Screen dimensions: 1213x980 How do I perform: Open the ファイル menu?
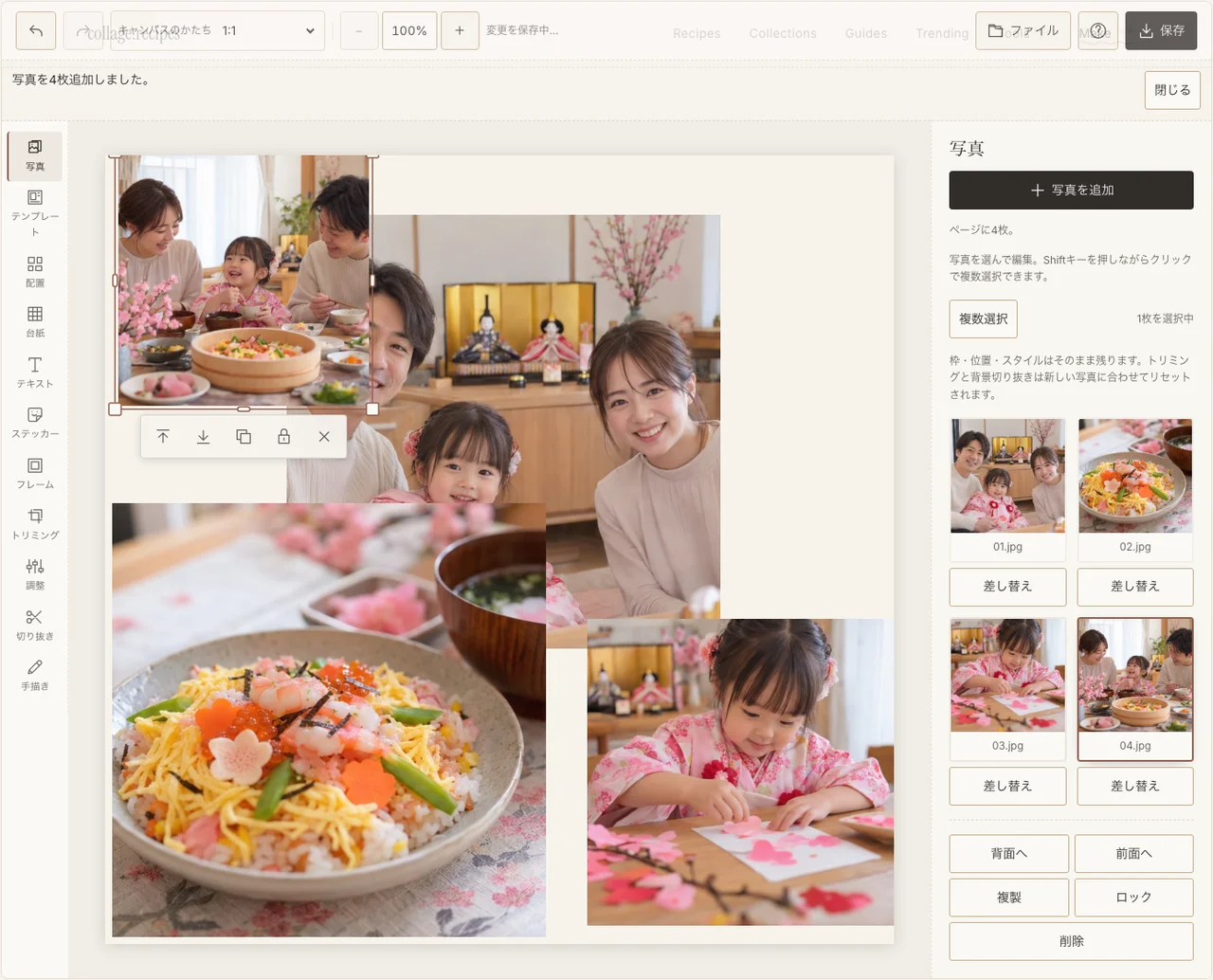[1023, 30]
